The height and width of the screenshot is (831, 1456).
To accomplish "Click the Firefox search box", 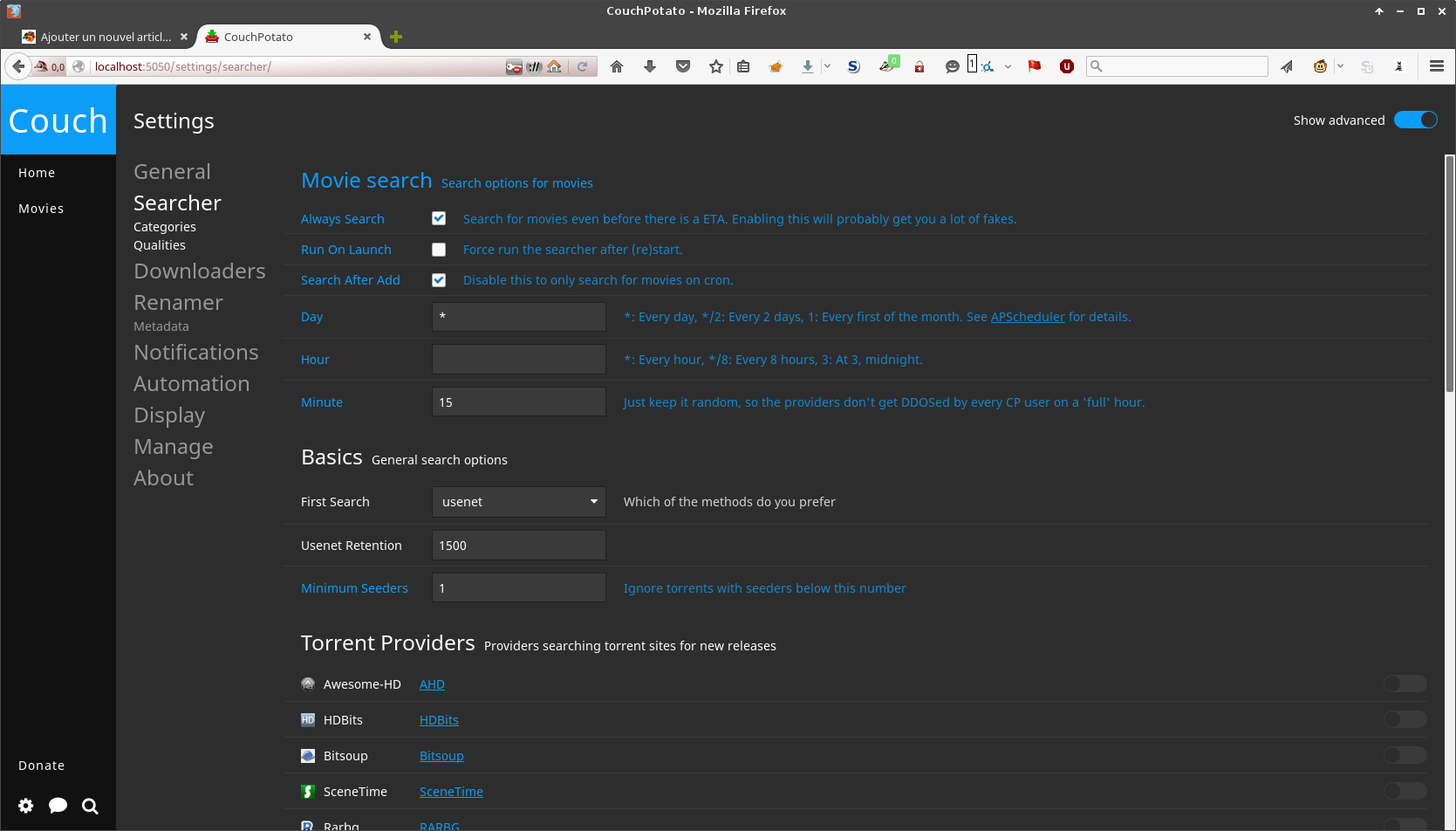I will [1177, 66].
